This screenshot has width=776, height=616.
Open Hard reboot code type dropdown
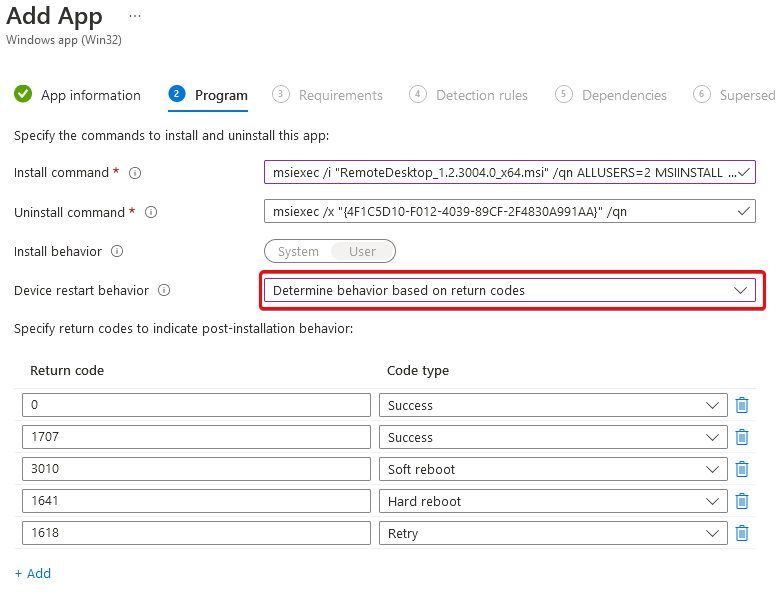[553, 501]
